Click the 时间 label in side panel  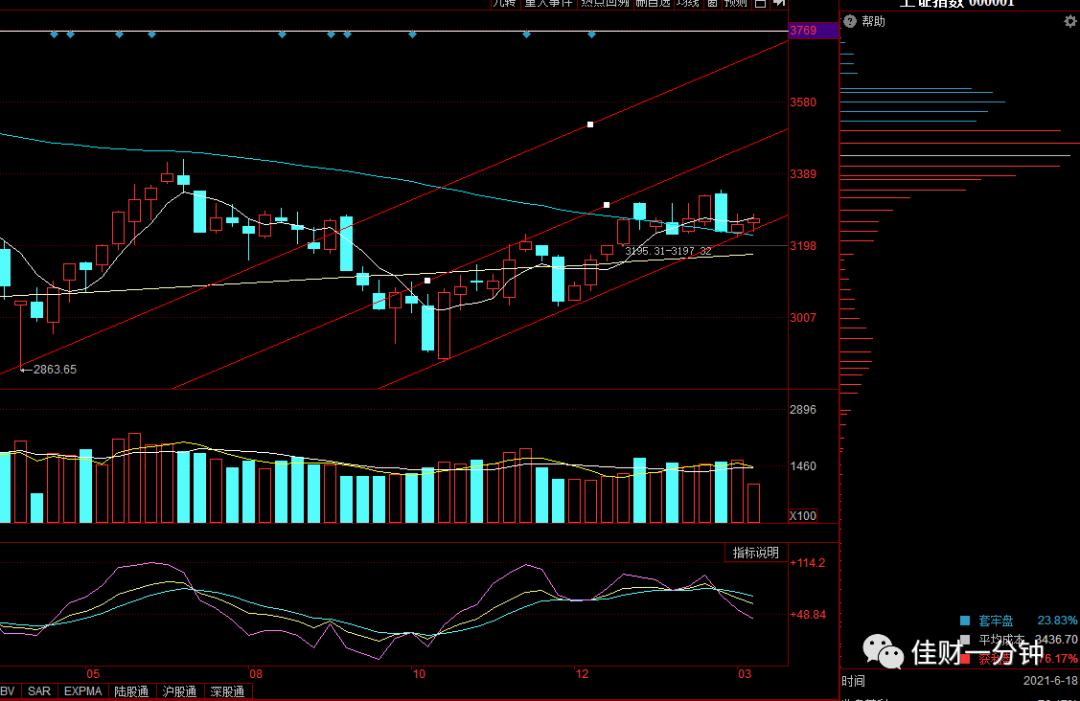(853, 681)
